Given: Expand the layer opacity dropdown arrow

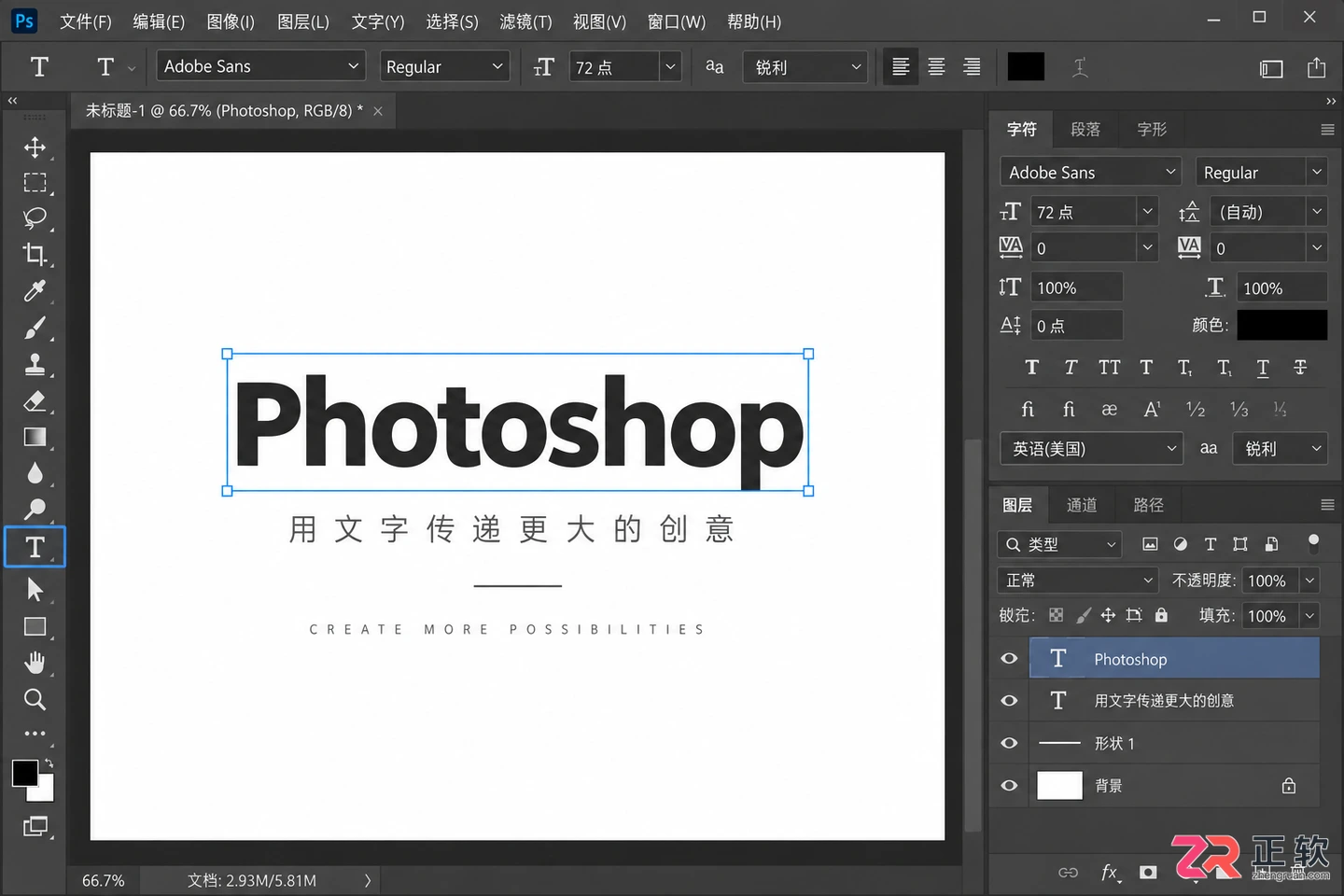Looking at the screenshot, I should [x=1309, y=581].
